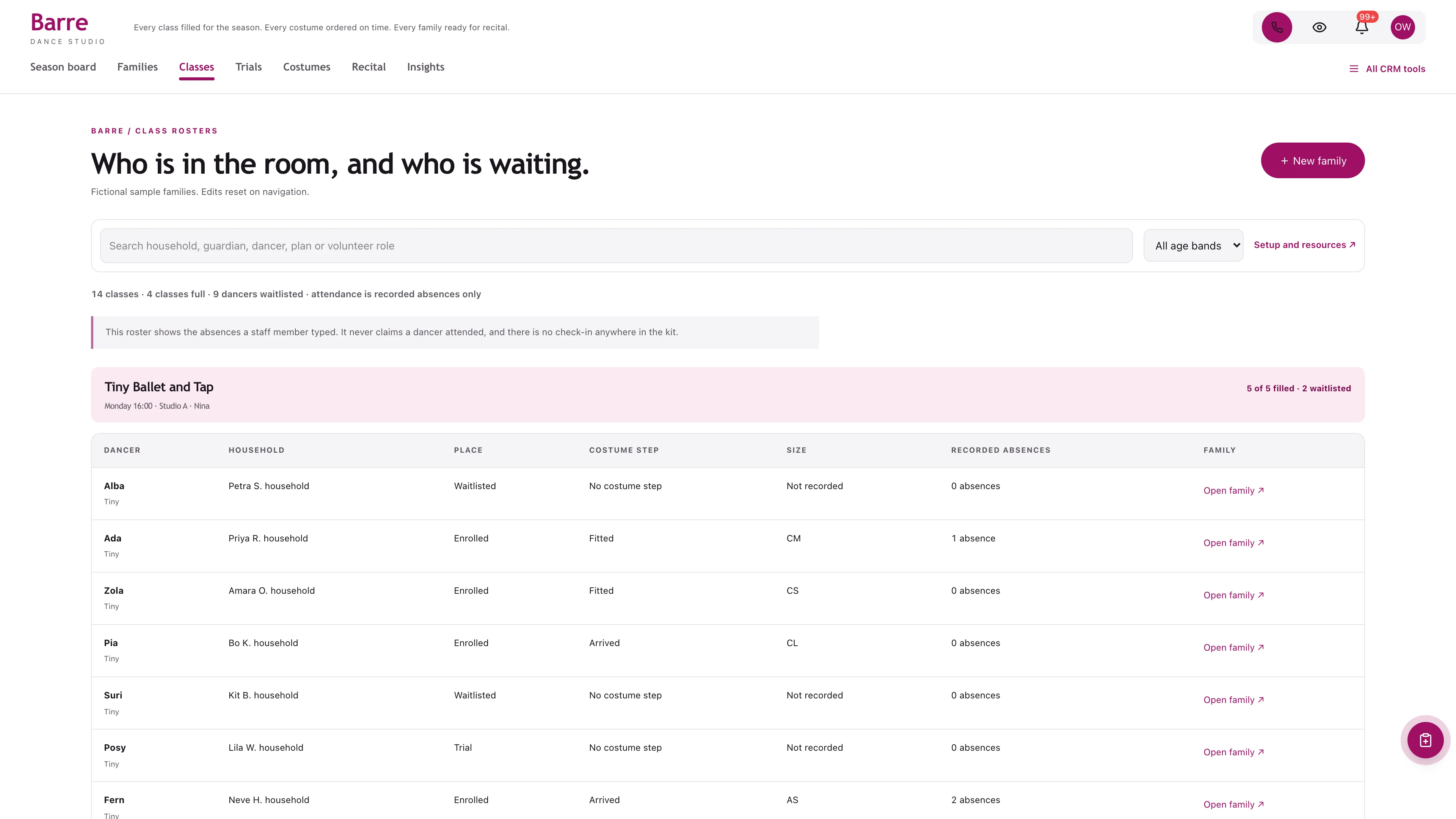Click the phone call icon button
This screenshot has height=819, width=1456.
coord(1277,27)
